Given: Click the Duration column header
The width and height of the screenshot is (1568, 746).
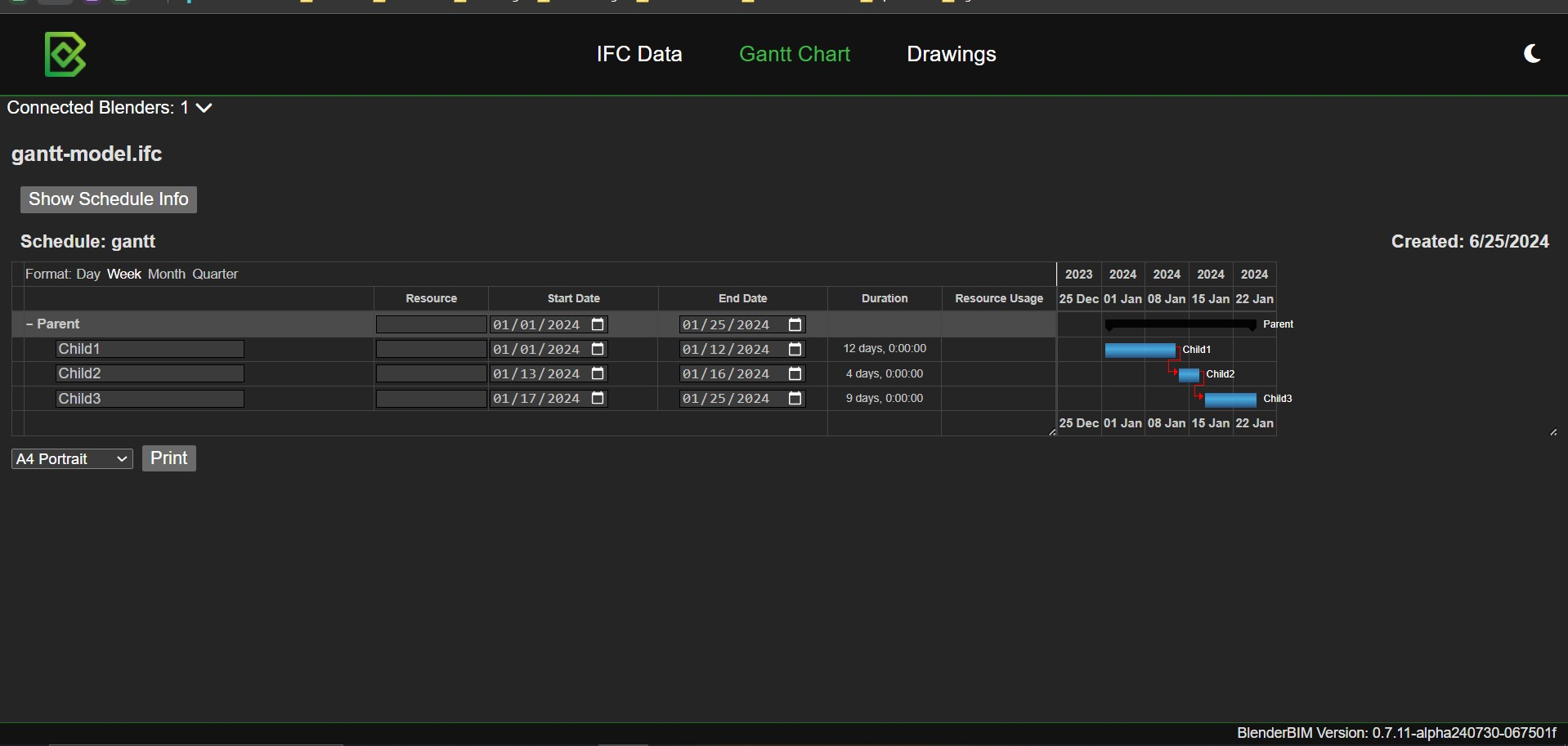Looking at the screenshot, I should coord(885,298).
